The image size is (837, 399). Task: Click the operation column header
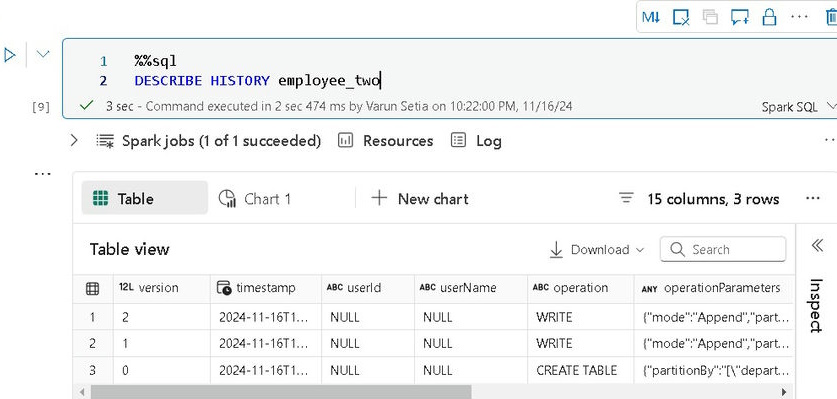point(581,288)
